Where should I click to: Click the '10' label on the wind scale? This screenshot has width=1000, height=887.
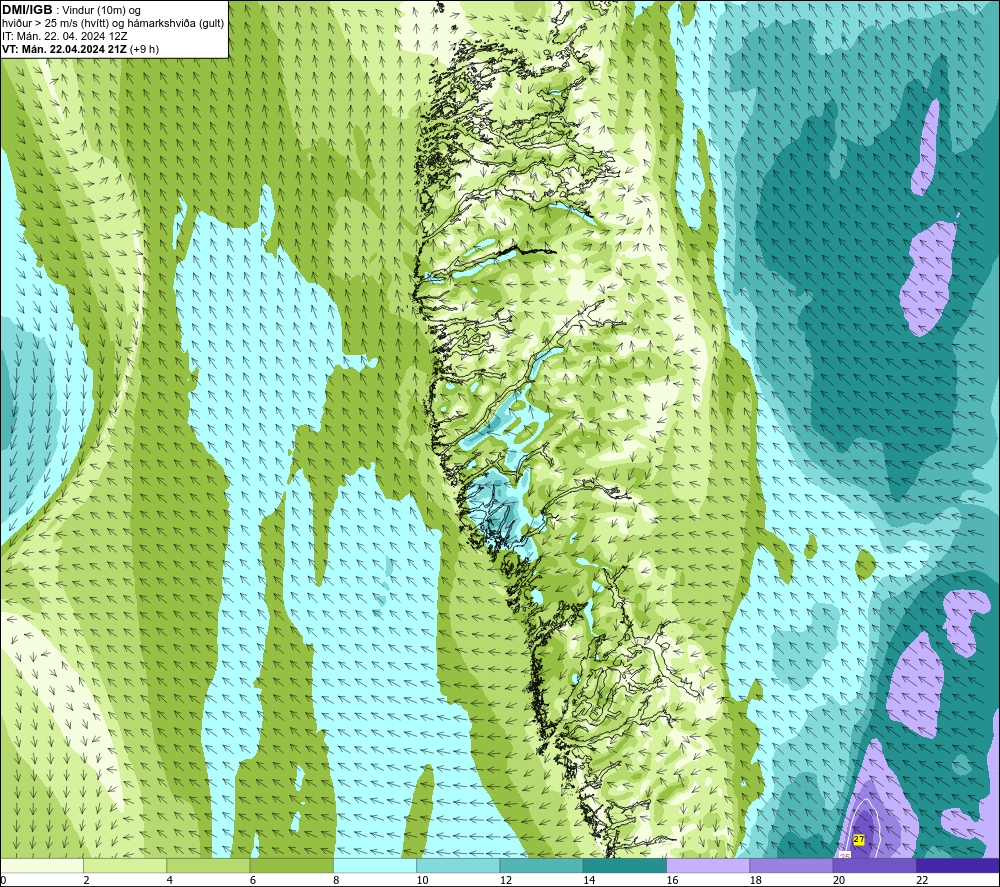pos(423,881)
